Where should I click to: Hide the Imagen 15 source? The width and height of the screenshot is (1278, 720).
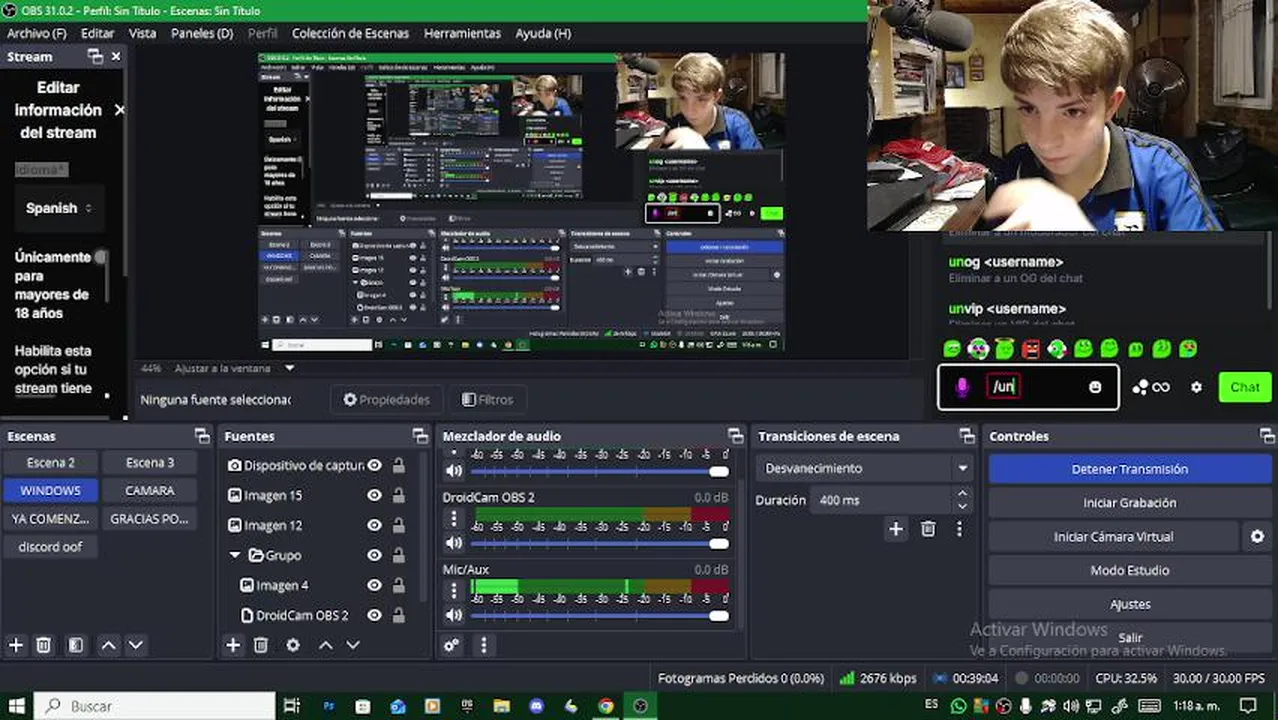374,496
